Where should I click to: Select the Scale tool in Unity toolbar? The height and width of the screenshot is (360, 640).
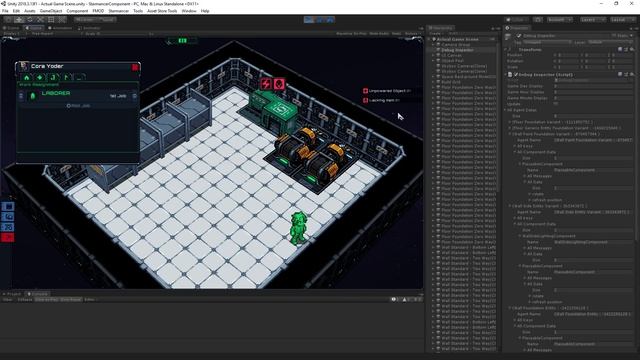click(x=40, y=19)
